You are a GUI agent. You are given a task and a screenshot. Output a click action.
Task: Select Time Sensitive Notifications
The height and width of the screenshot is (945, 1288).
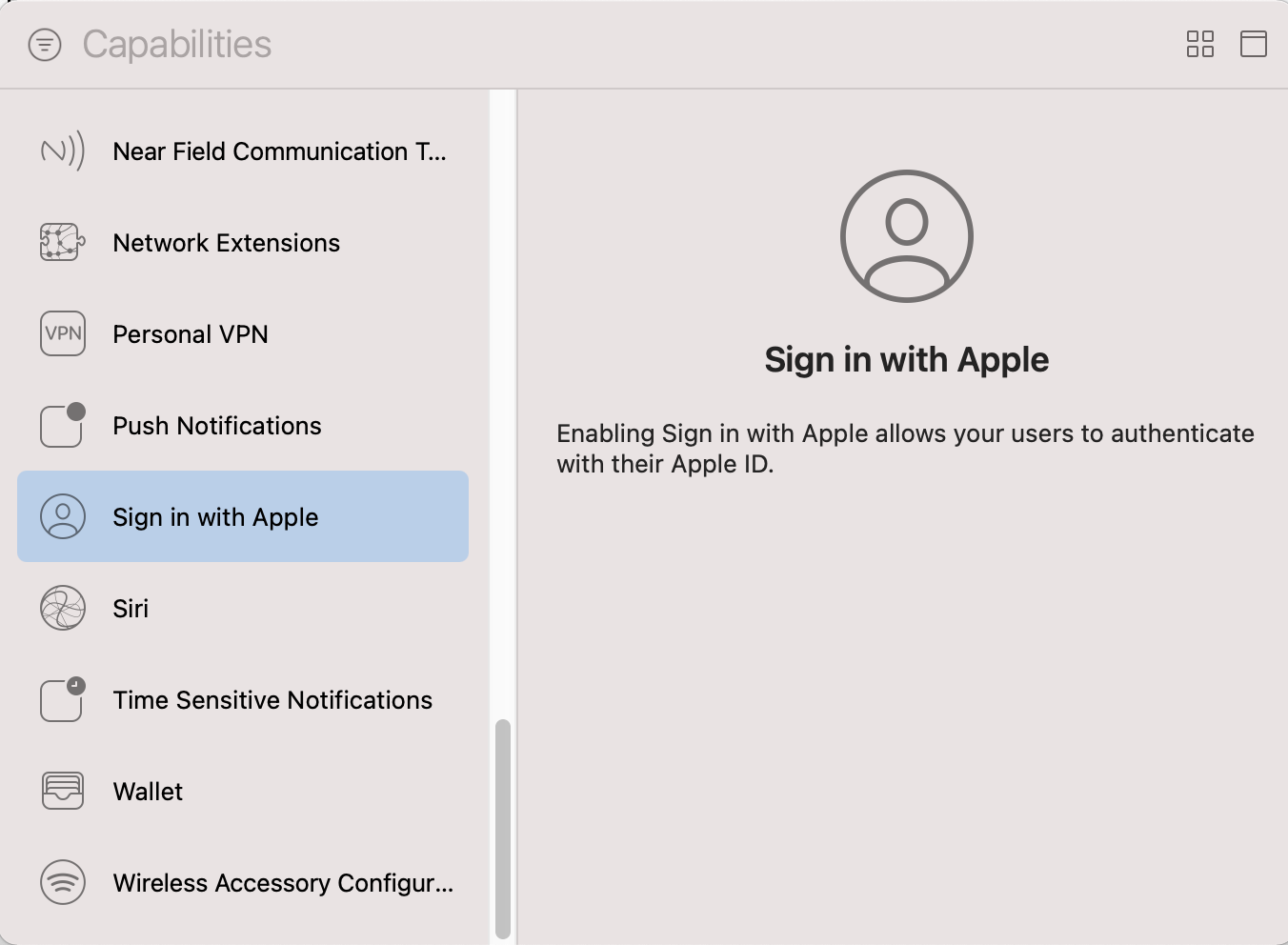tap(243, 699)
